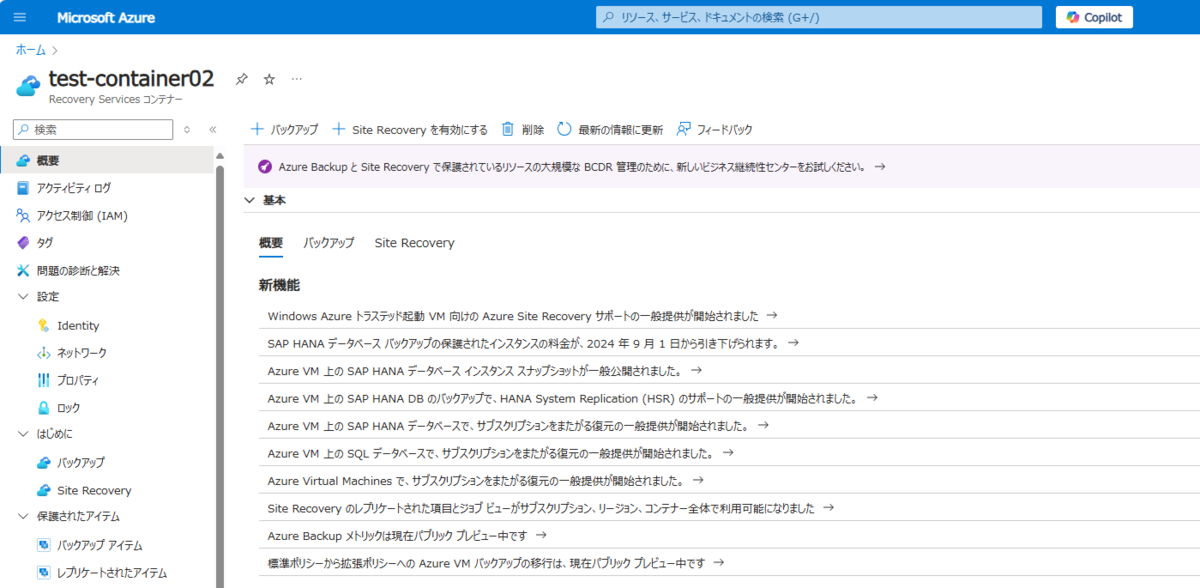Click the favorite star icon
The image size is (1200, 588).
(268, 79)
